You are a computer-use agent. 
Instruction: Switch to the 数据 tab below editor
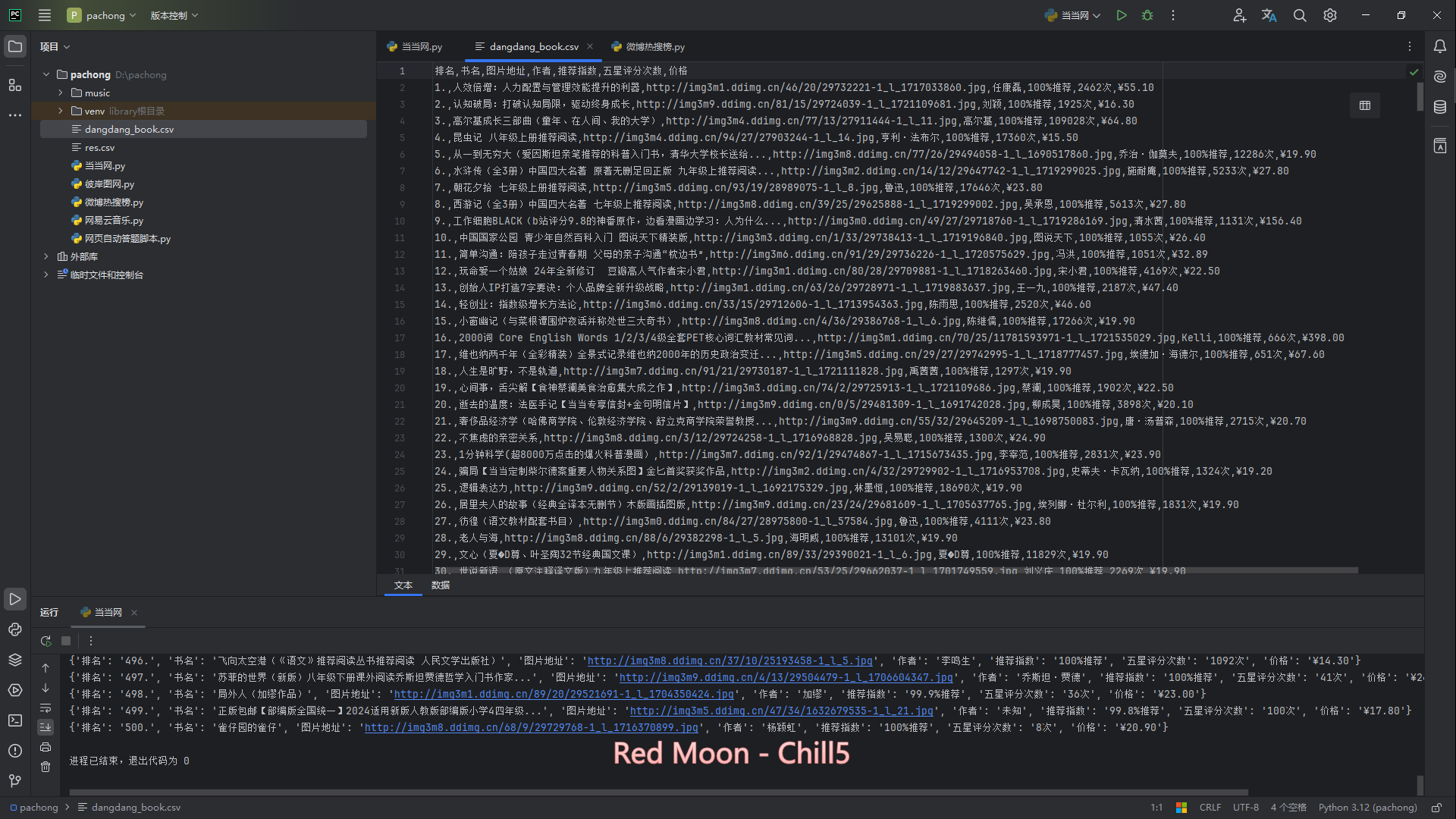click(x=441, y=585)
